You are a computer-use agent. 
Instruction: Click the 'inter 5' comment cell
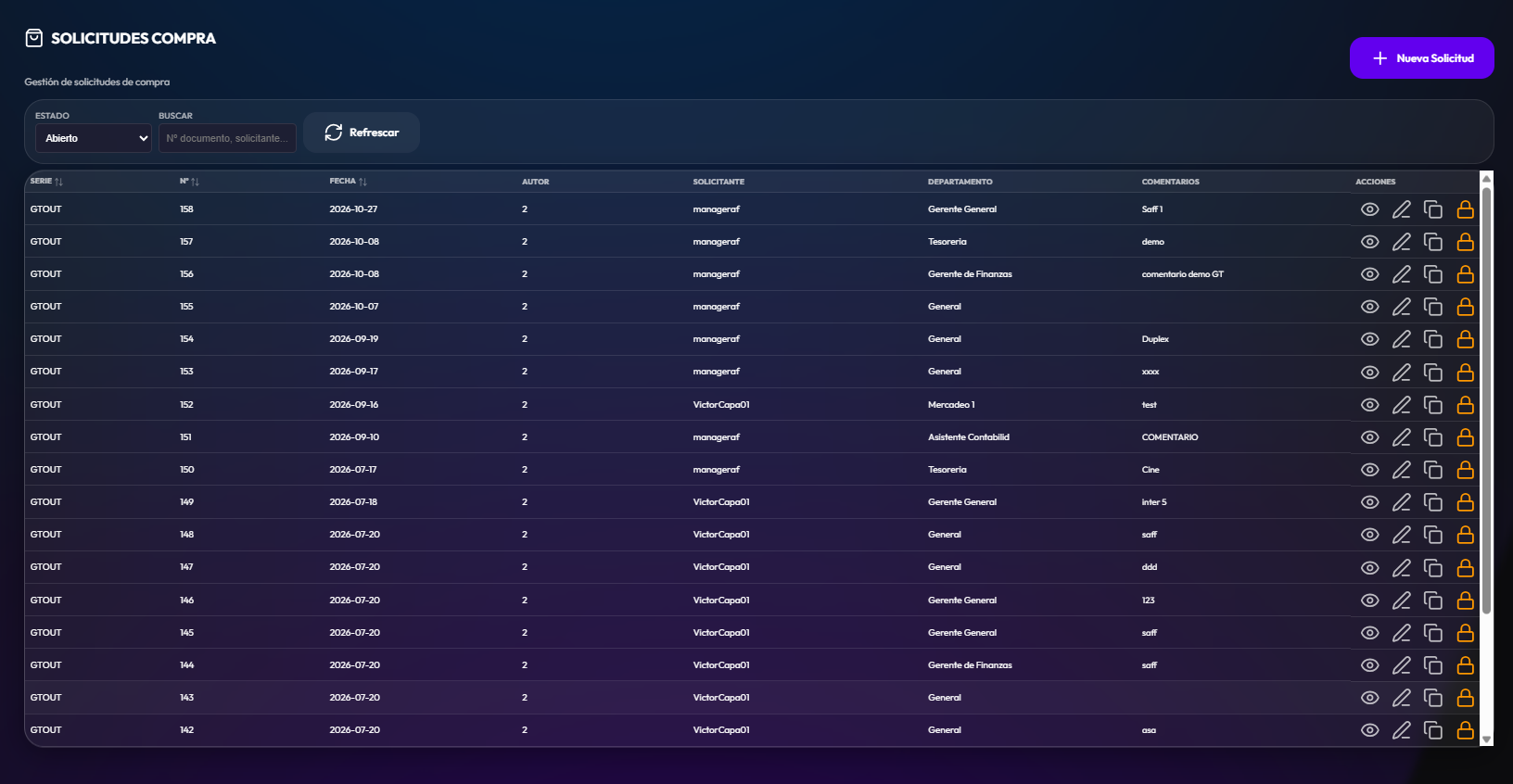click(x=1154, y=502)
